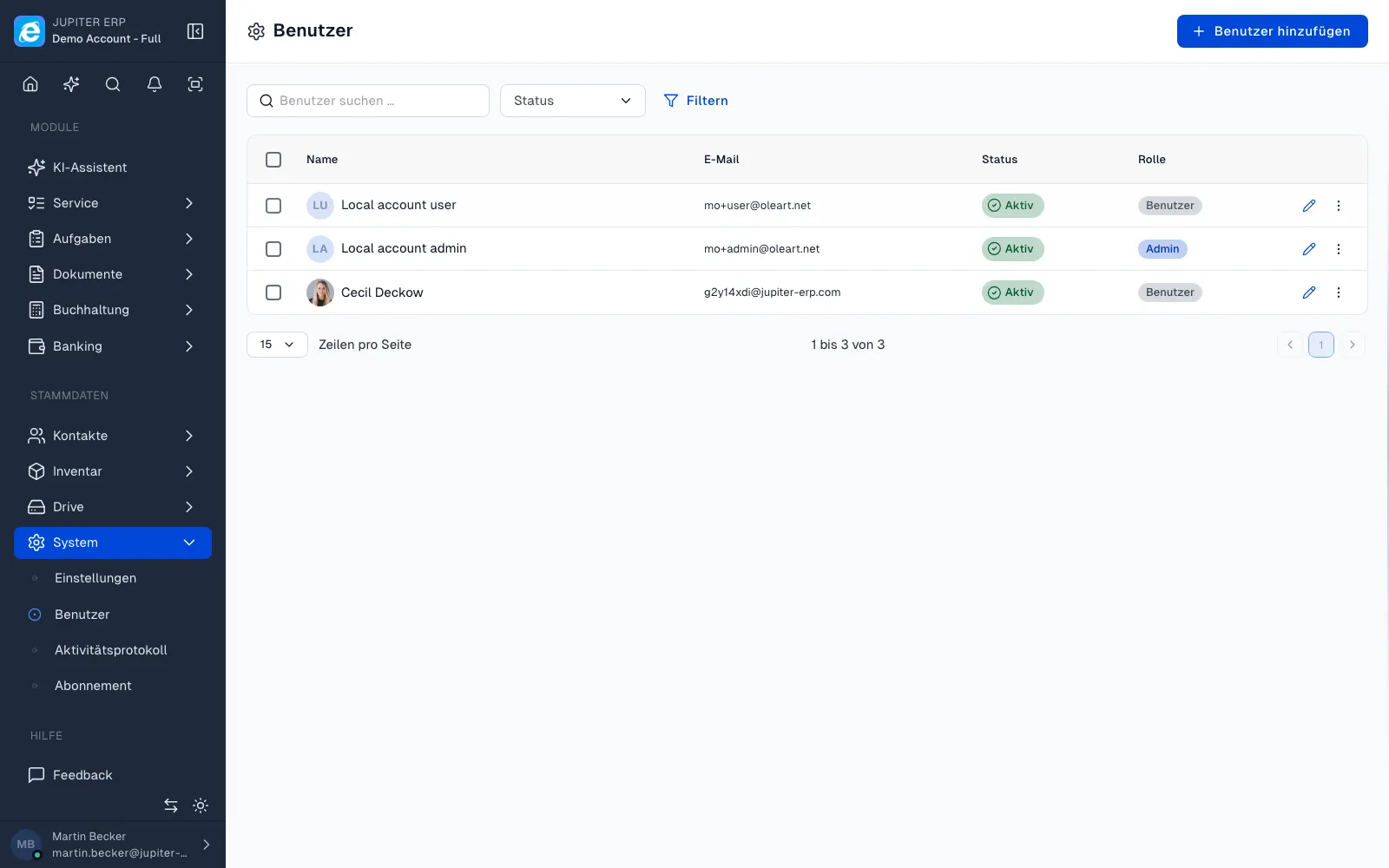Image resolution: width=1389 pixels, height=868 pixels.
Task: Edit Local account admin with pencil icon
Action: (x=1309, y=249)
